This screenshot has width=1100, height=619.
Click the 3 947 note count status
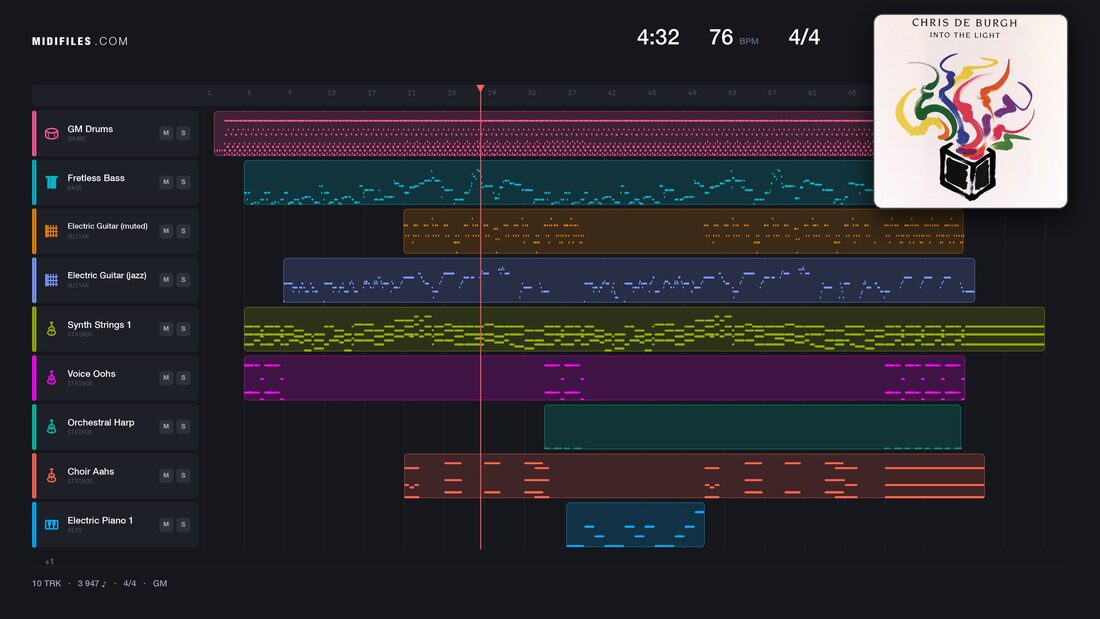[92, 583]
